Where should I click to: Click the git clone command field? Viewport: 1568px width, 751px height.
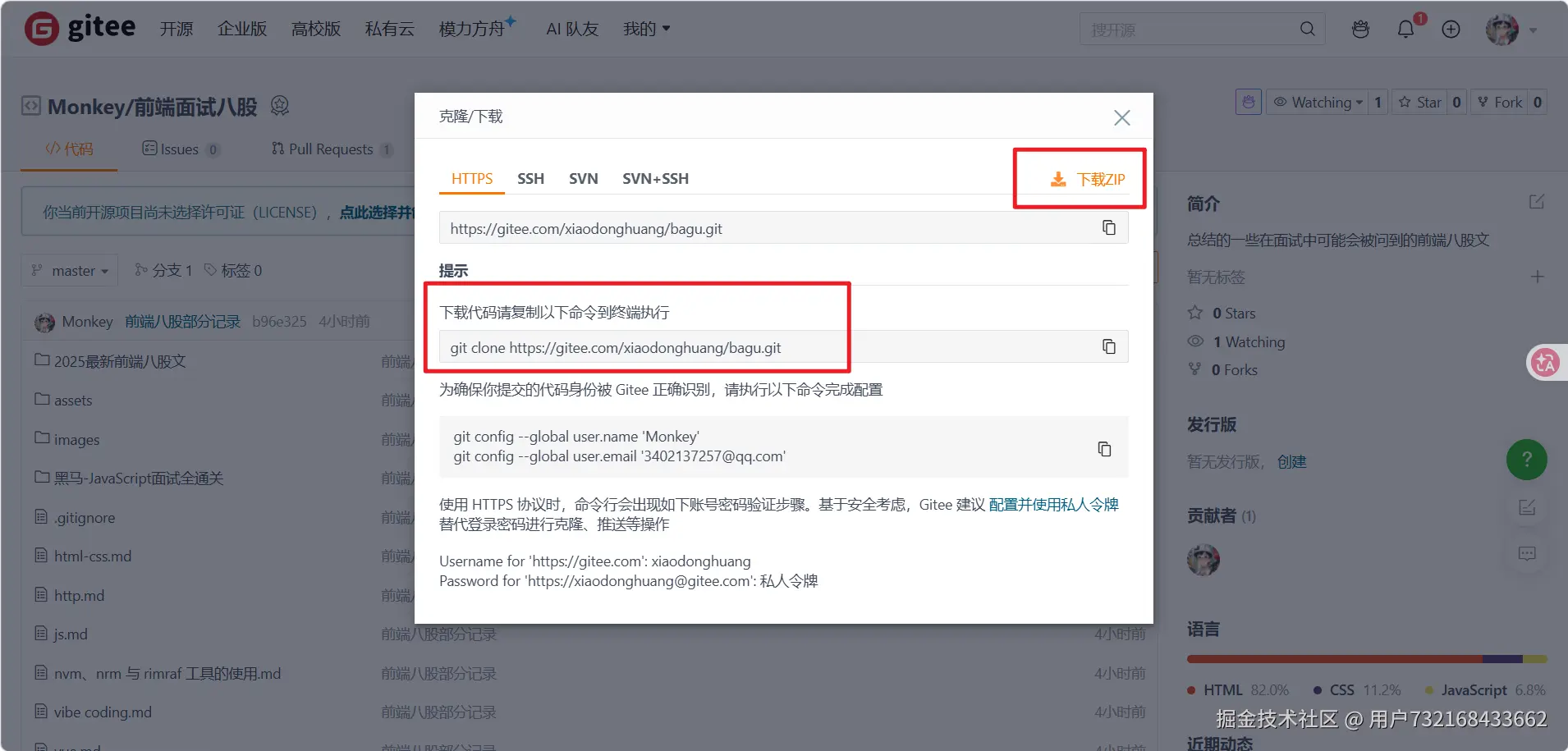[x=768, y=347]
